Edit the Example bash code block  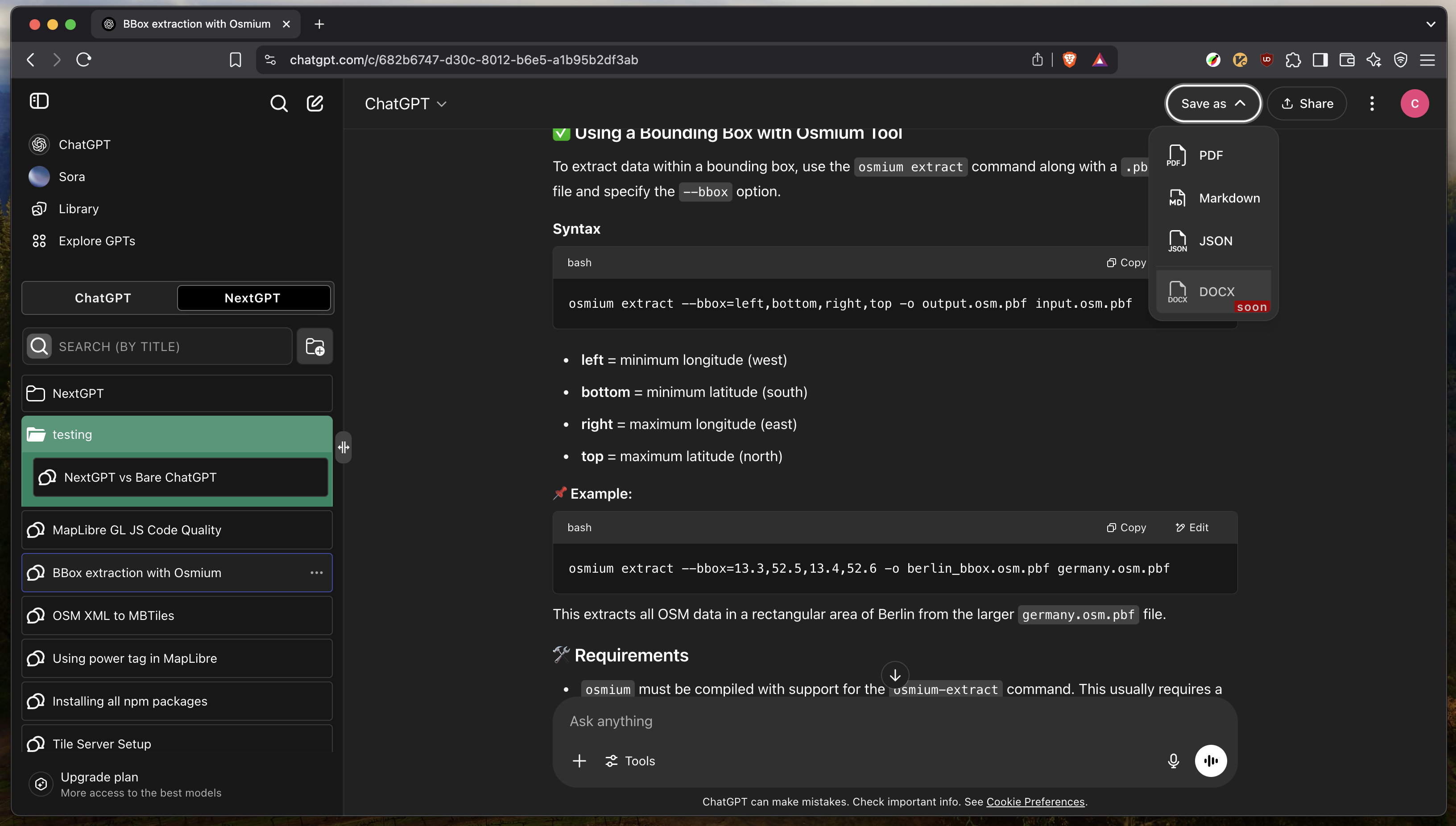[x=1191, y=528]
